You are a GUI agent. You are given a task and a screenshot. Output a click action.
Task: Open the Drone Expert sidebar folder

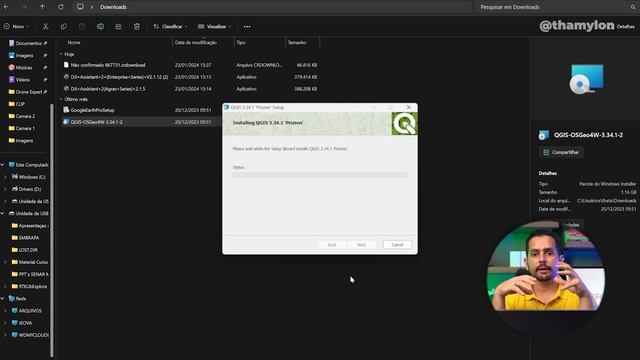[28, 92]
